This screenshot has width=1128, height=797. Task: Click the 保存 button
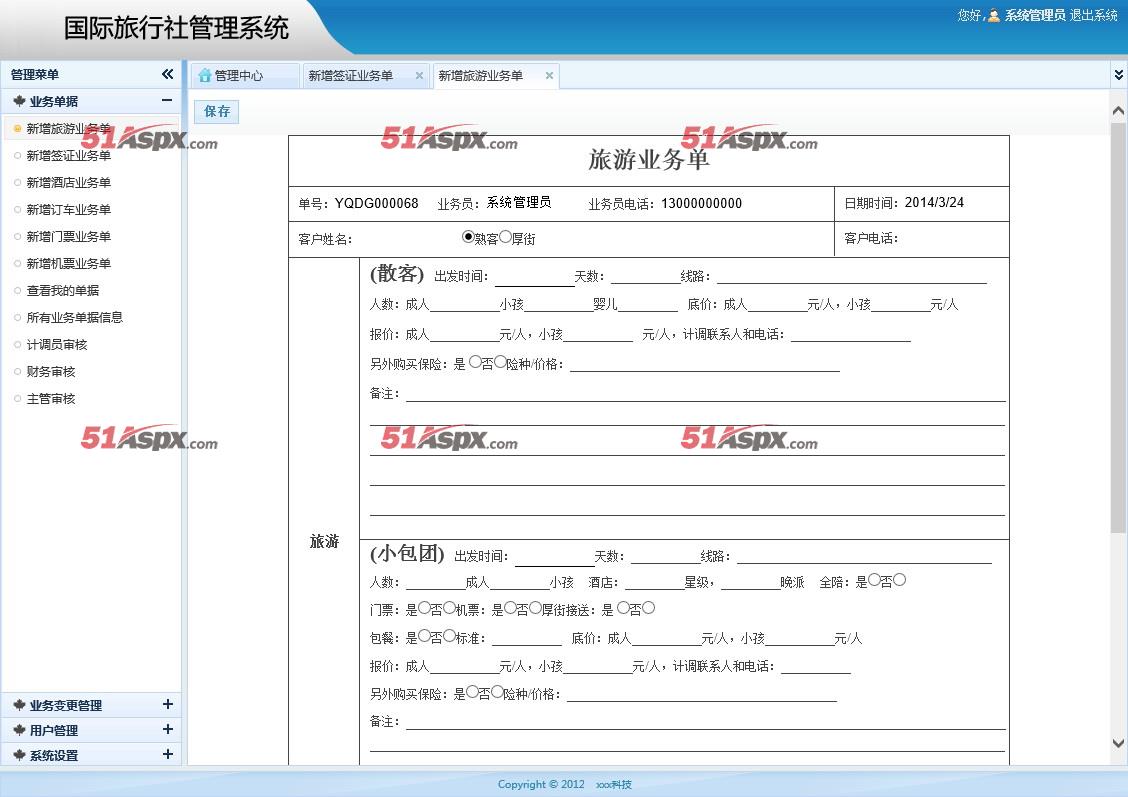(217, 111)
